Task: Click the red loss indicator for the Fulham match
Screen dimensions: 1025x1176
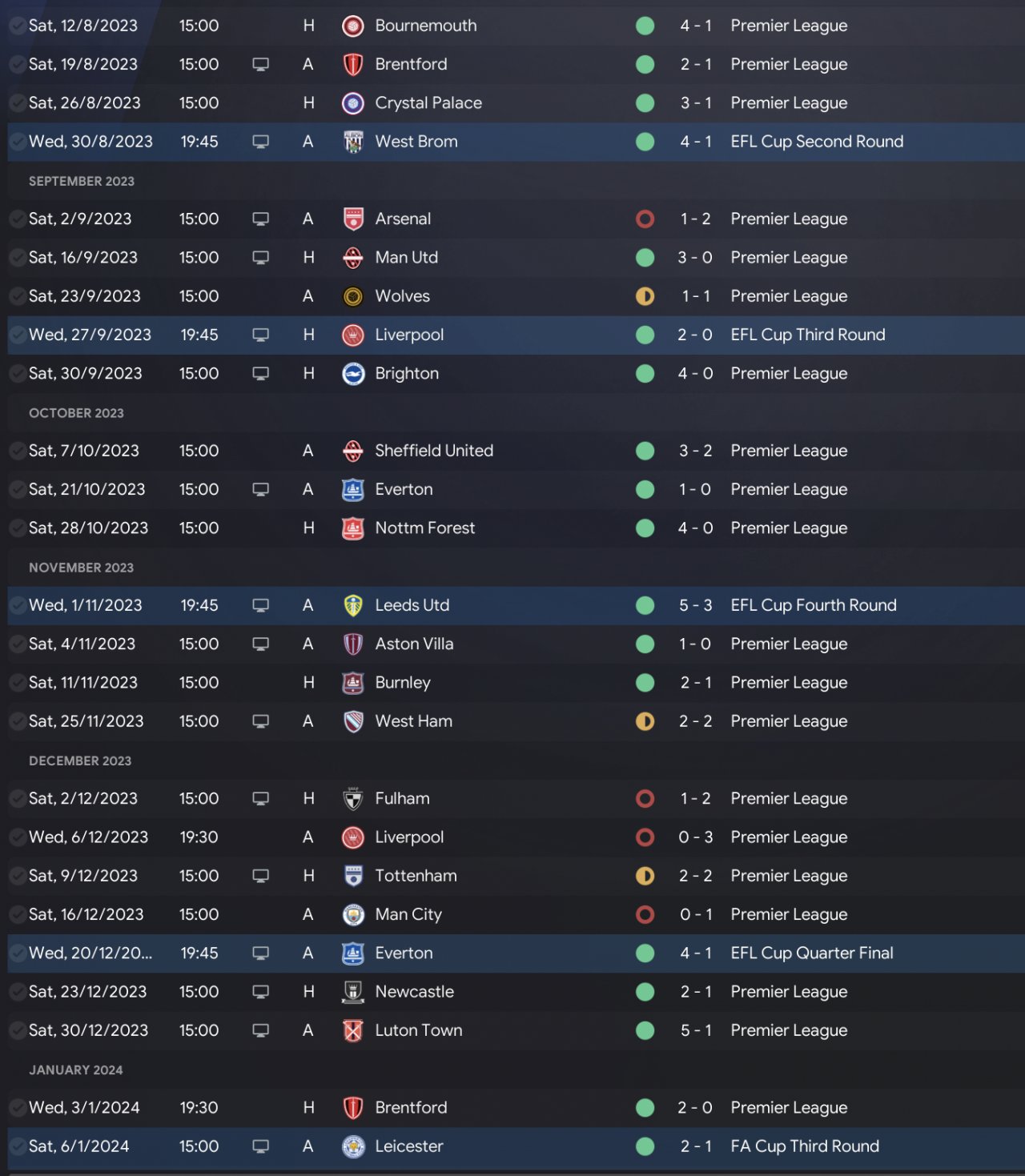Action: coord(645,798)
